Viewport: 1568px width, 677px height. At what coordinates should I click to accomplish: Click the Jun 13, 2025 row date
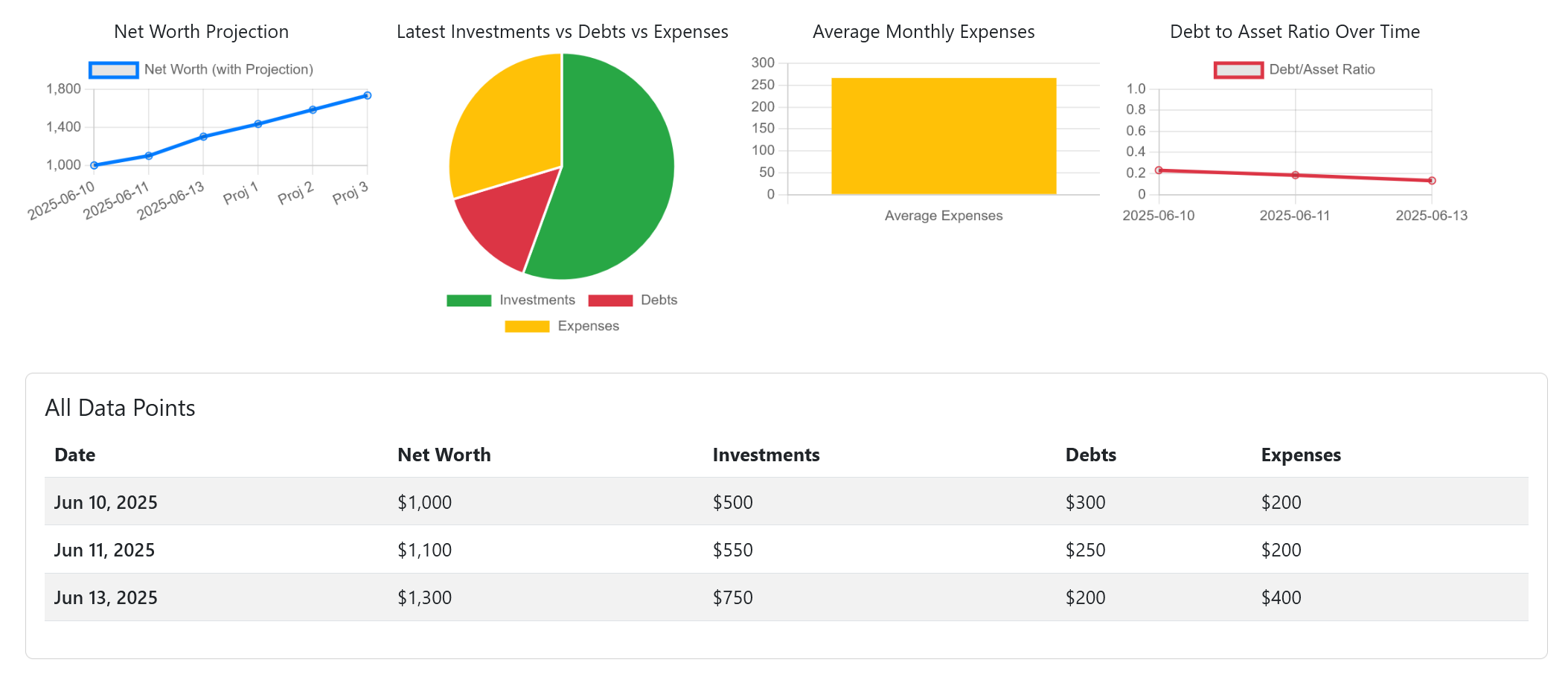pos(106,598)
